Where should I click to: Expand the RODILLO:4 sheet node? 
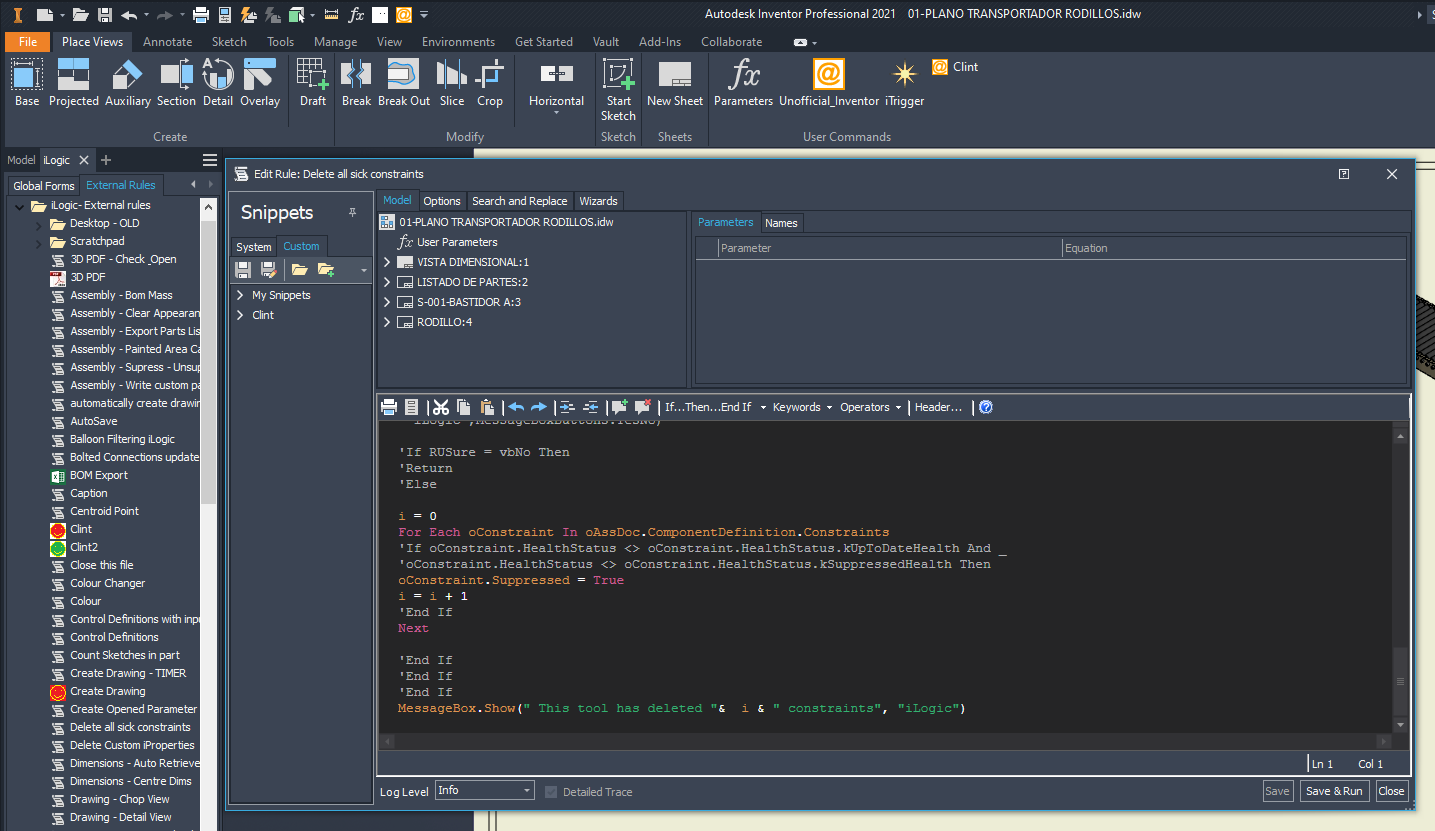(x=386, y=321)
